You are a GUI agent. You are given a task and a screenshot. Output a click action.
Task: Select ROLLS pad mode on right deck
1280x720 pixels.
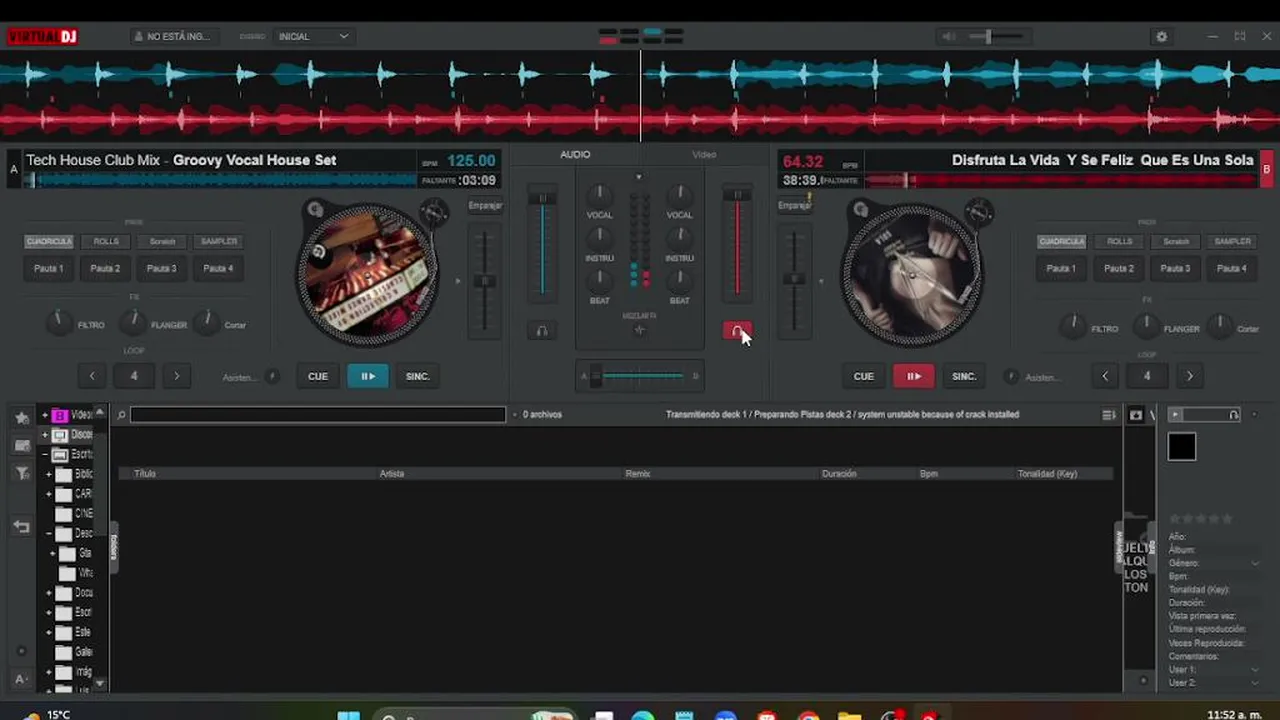1119,241
